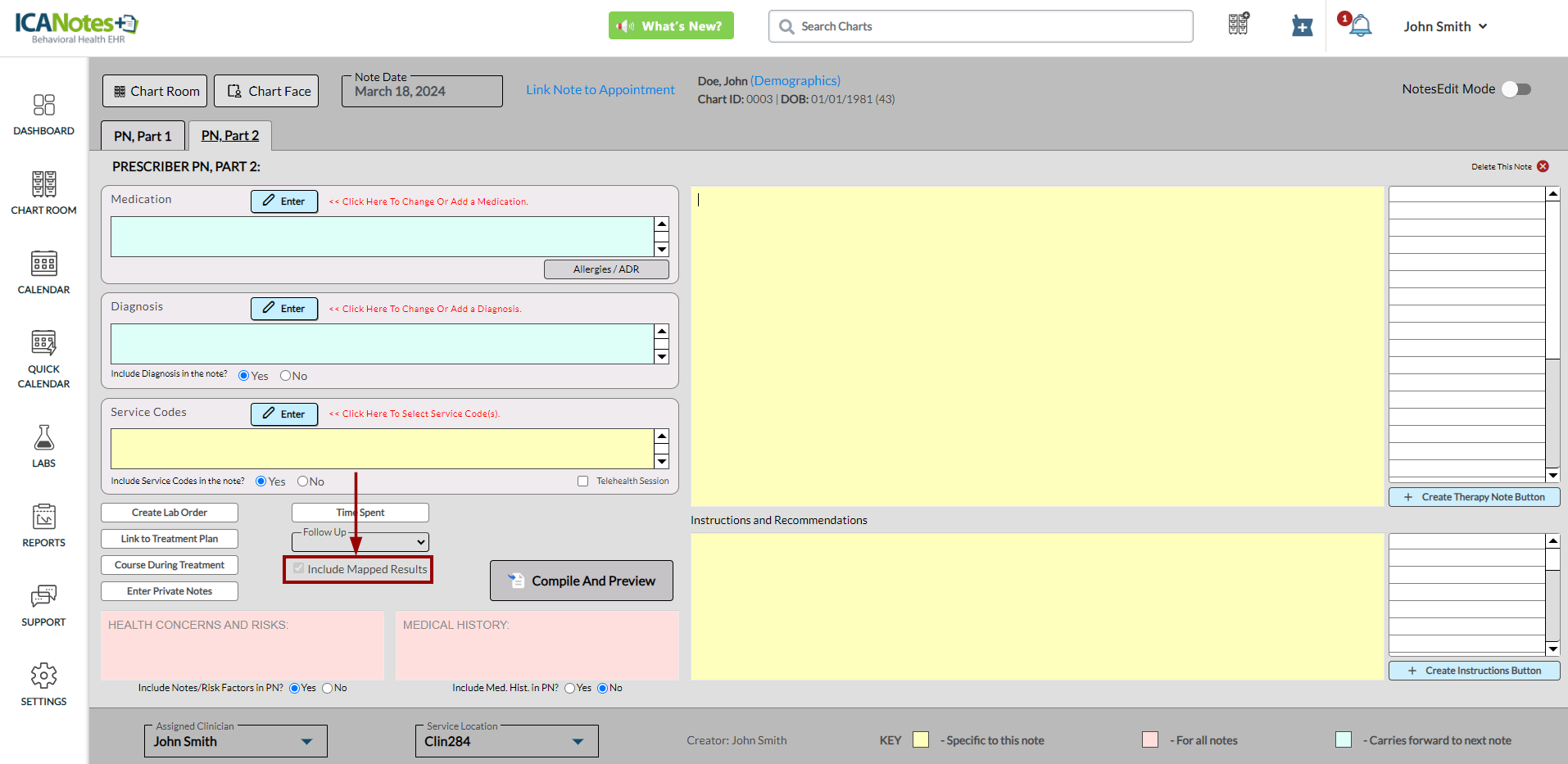This screenshot has width=1568, height=764.
Task: Click the Compile And Preview button
Action: (x=581, y=581)
